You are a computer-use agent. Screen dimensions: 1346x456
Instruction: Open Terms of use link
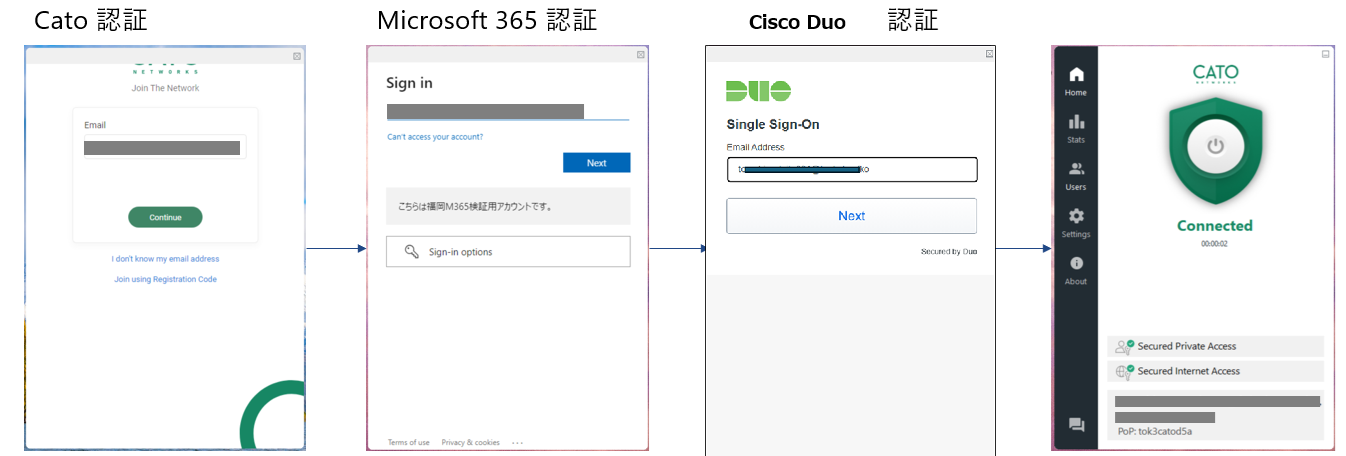point(409,442)
